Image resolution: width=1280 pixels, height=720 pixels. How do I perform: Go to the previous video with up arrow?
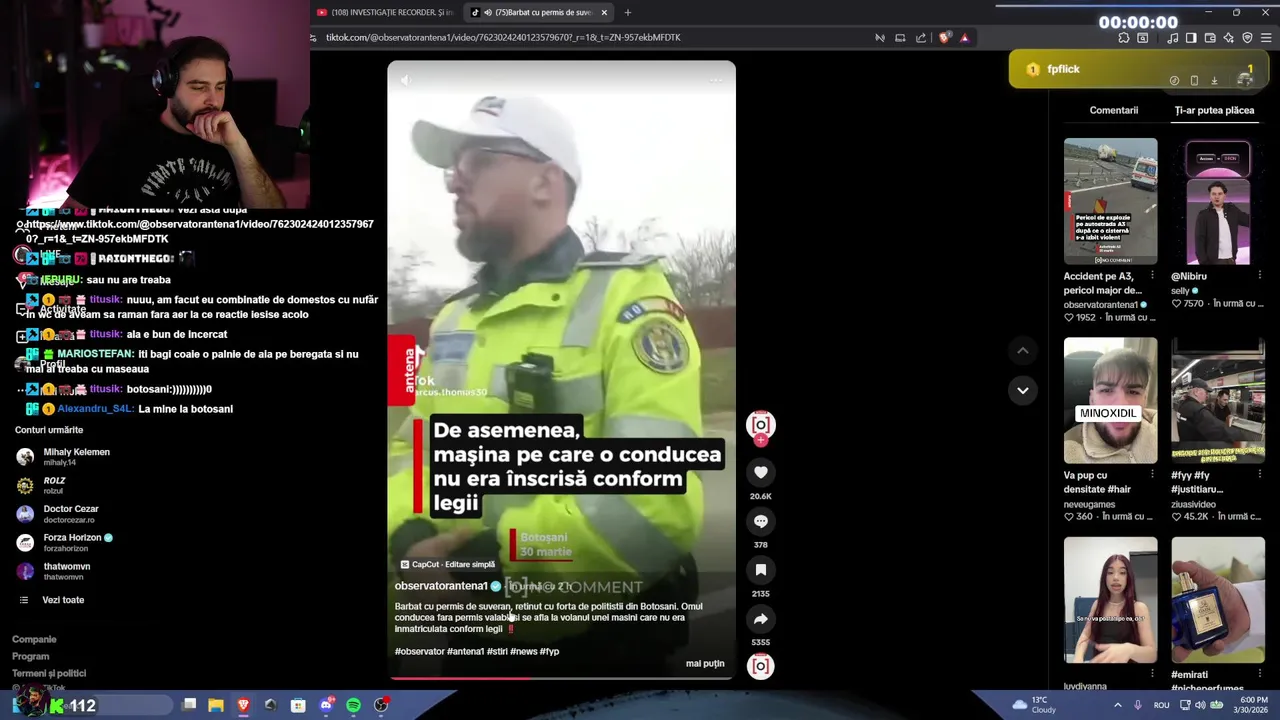point(1022,350)
